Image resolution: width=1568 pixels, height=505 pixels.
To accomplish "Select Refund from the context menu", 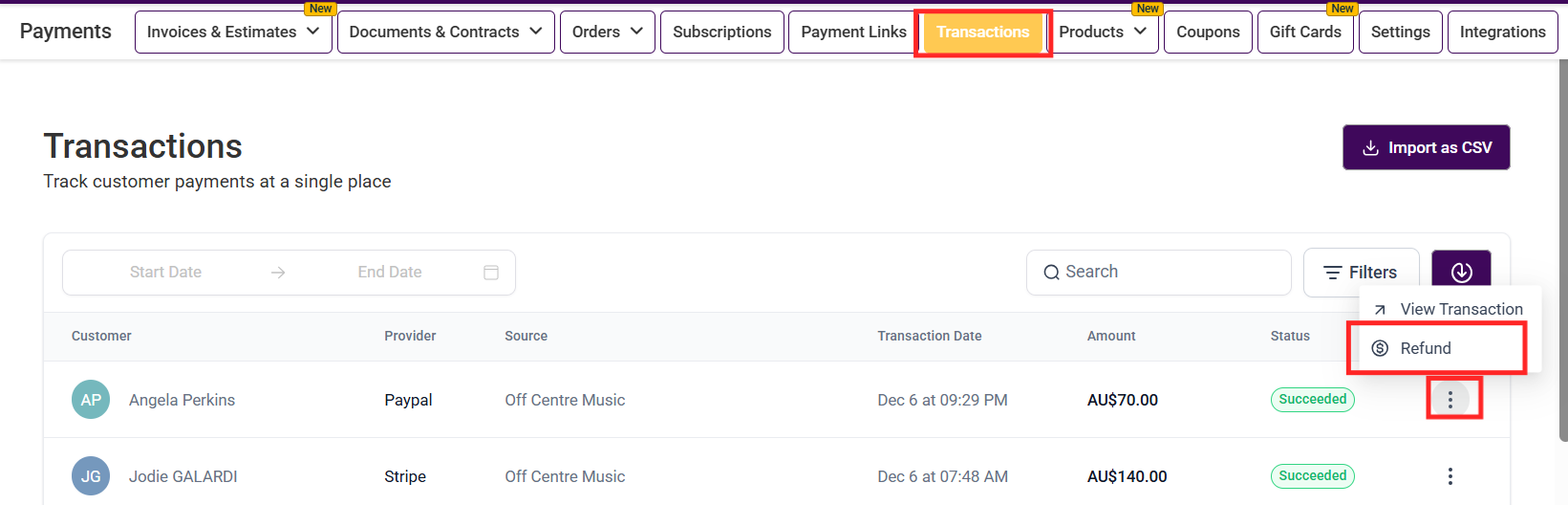I will coord(1425,348).
